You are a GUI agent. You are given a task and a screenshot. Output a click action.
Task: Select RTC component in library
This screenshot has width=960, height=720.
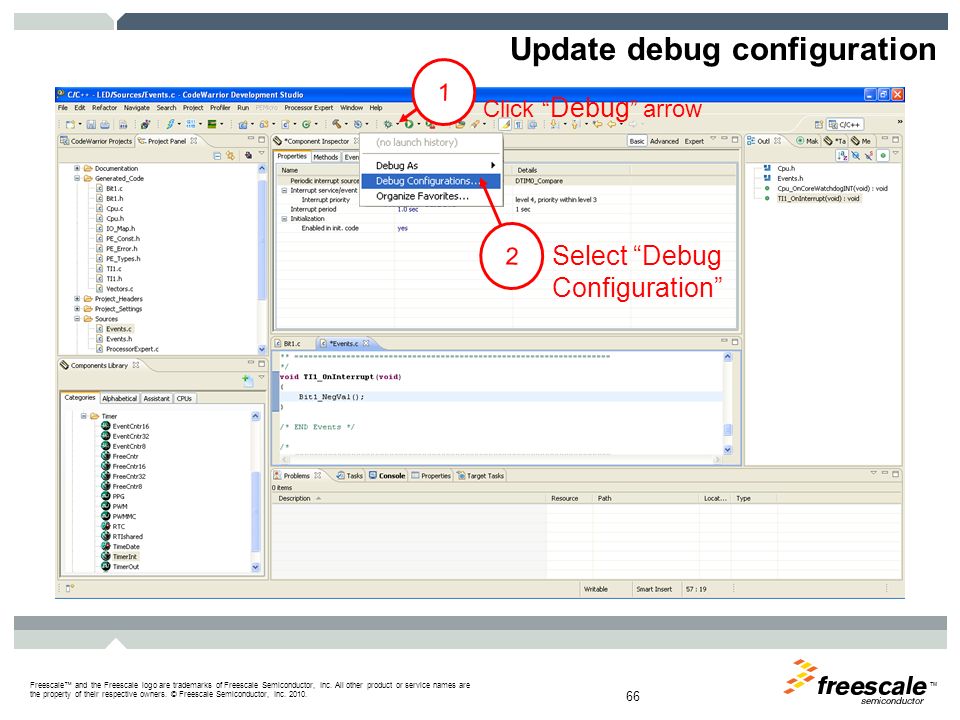(118, 527)
